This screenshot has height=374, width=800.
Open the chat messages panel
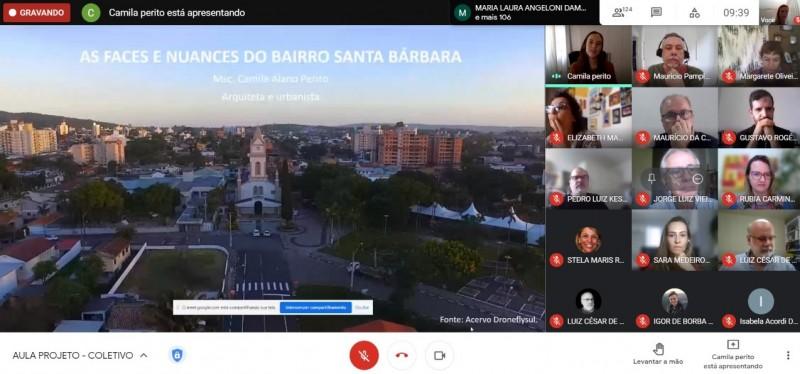[x=656, y=13]
